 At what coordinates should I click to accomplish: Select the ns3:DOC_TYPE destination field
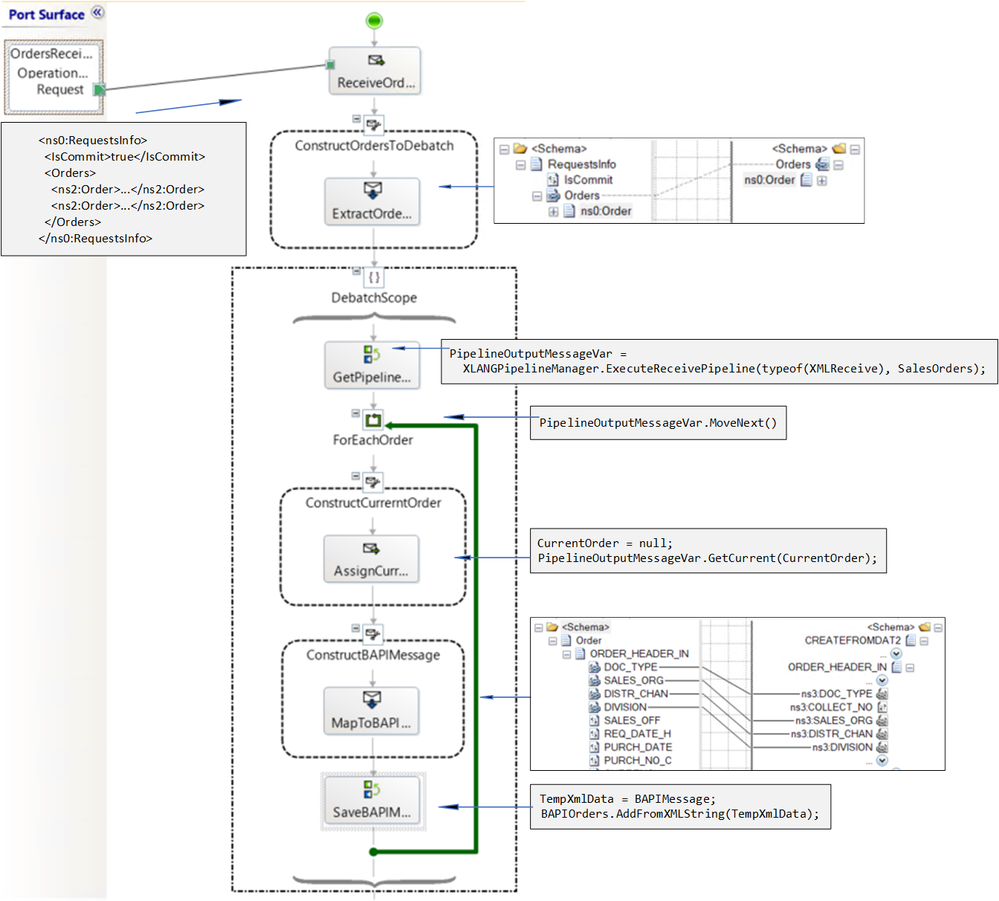pyautogui.click(x=837, y=694)
